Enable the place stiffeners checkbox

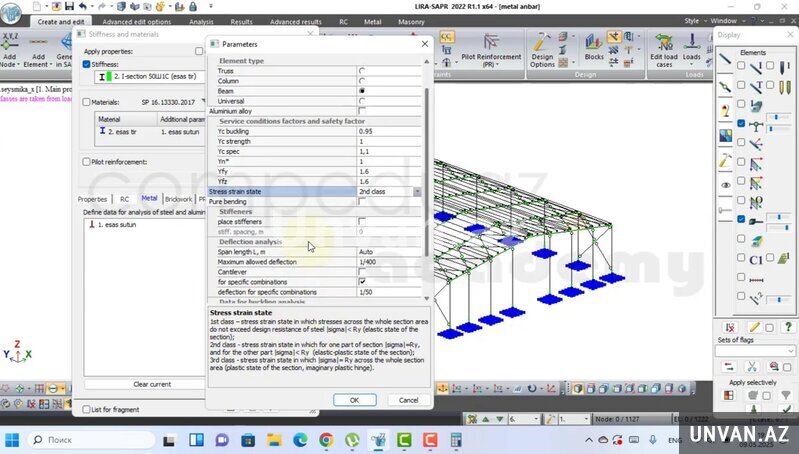pyautogui.click(x=362, y=222)
